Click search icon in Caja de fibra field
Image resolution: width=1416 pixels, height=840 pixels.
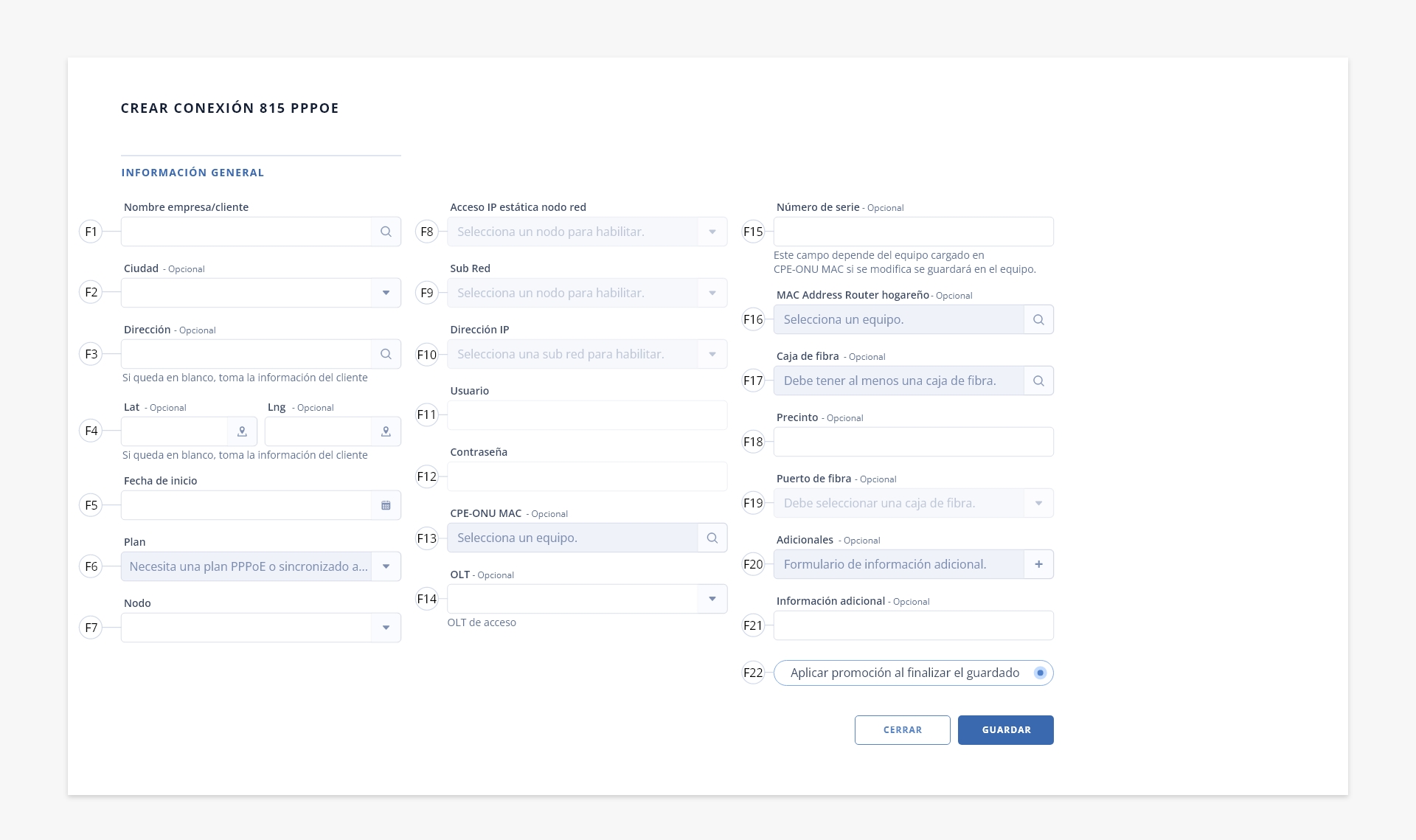(x=1038, y=381)
